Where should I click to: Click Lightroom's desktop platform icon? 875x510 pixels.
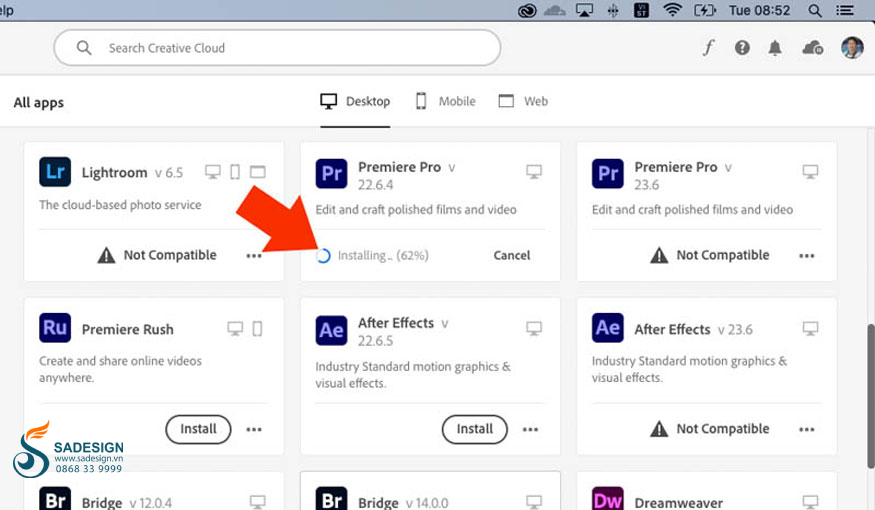pos(213,172)
